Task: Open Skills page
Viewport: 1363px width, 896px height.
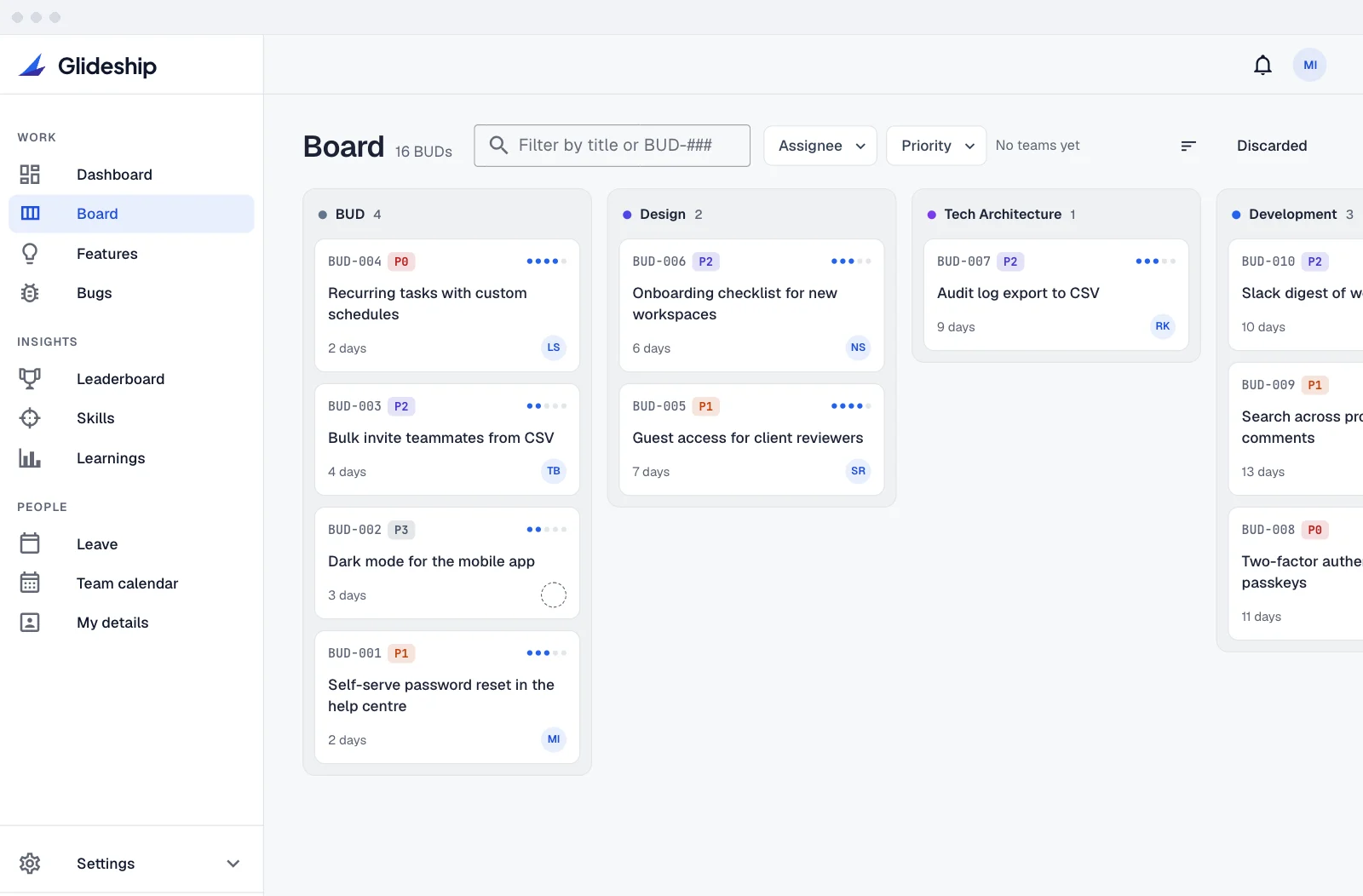Action: (x=131, y=418)
